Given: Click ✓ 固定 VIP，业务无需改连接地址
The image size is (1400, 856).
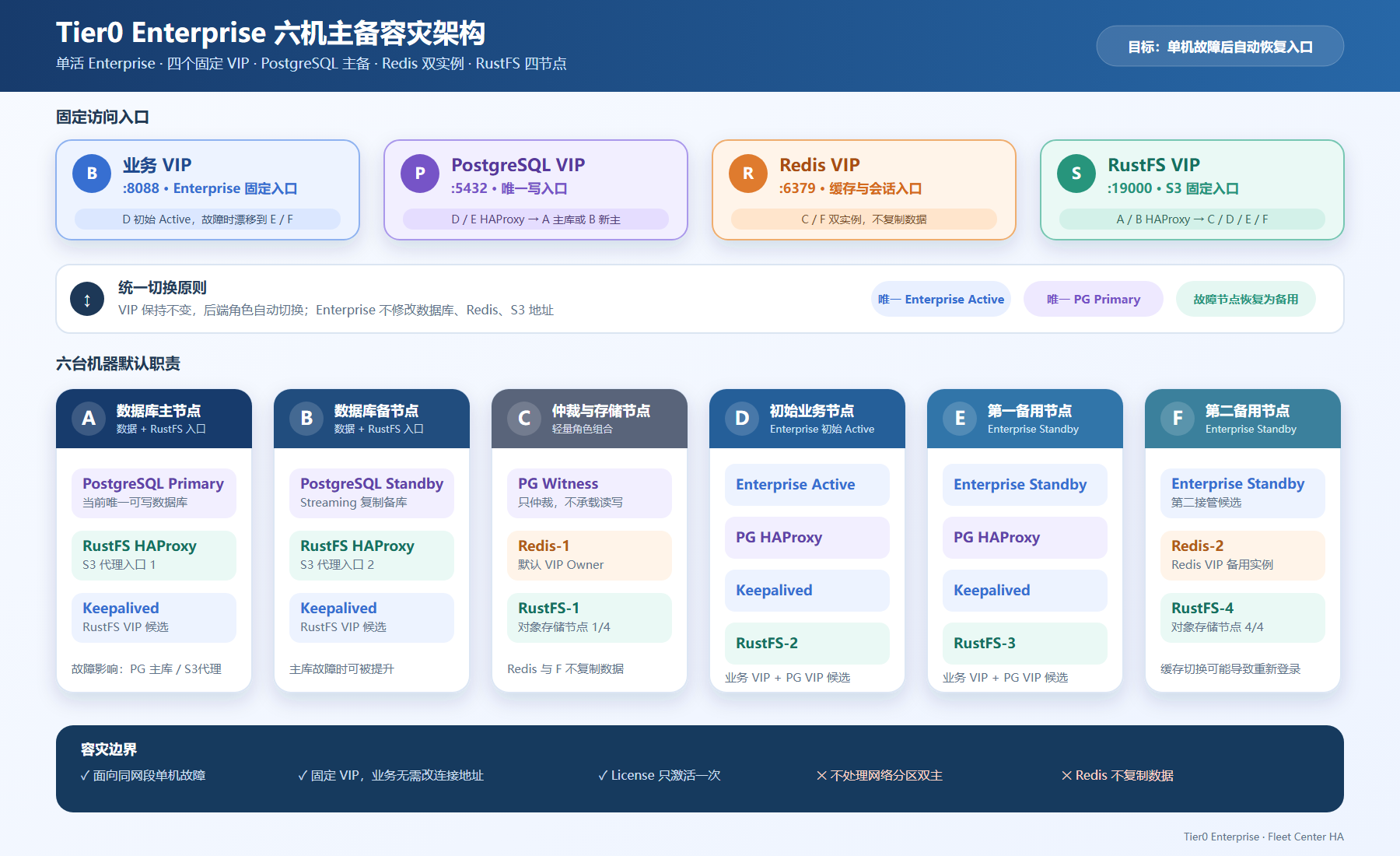Looking at the screenshot, I should 390,775.
